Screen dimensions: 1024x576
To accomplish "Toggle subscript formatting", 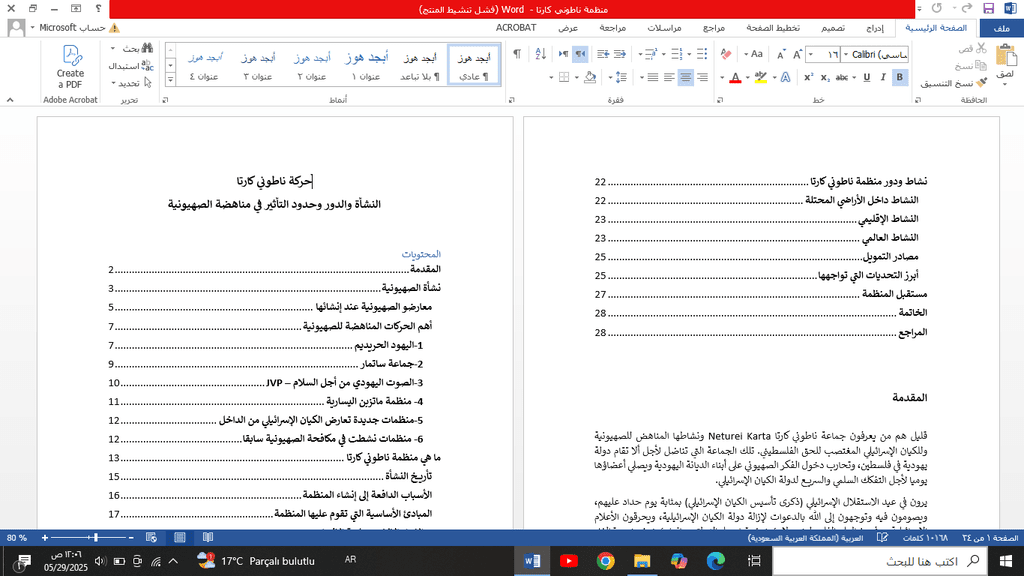I will (825, 77).
